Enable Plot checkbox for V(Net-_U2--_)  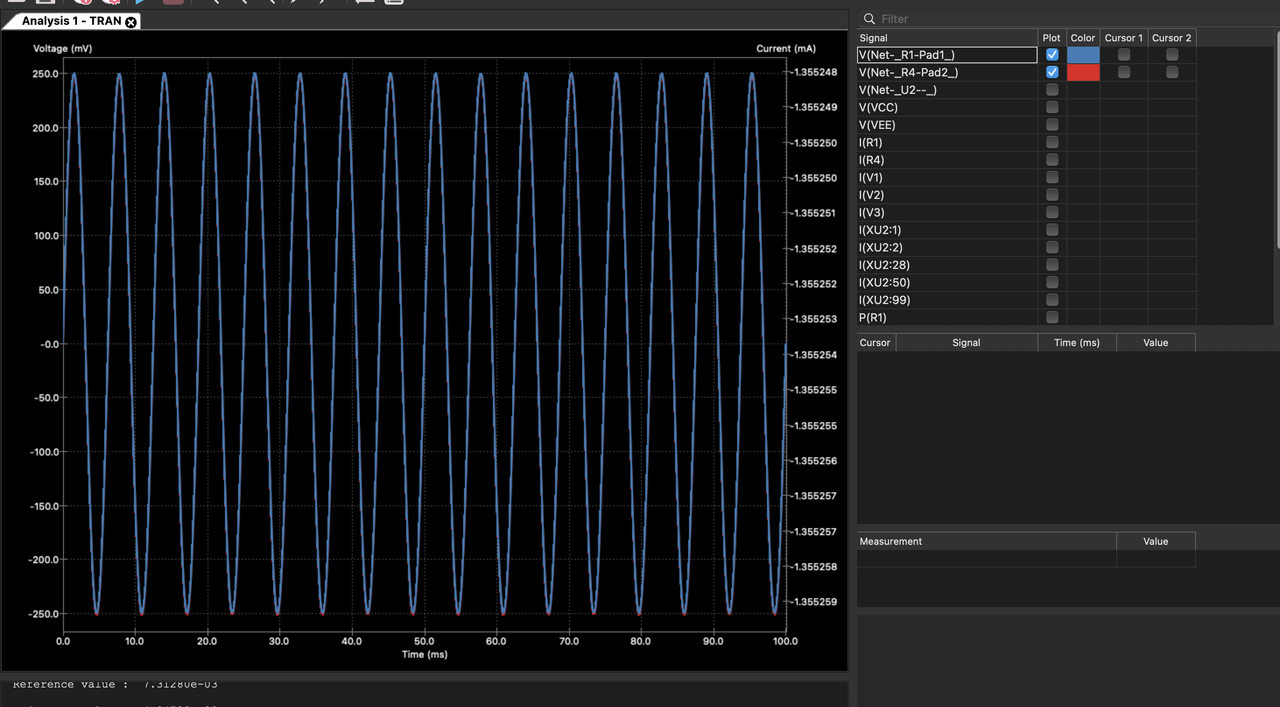point(1052,90)
